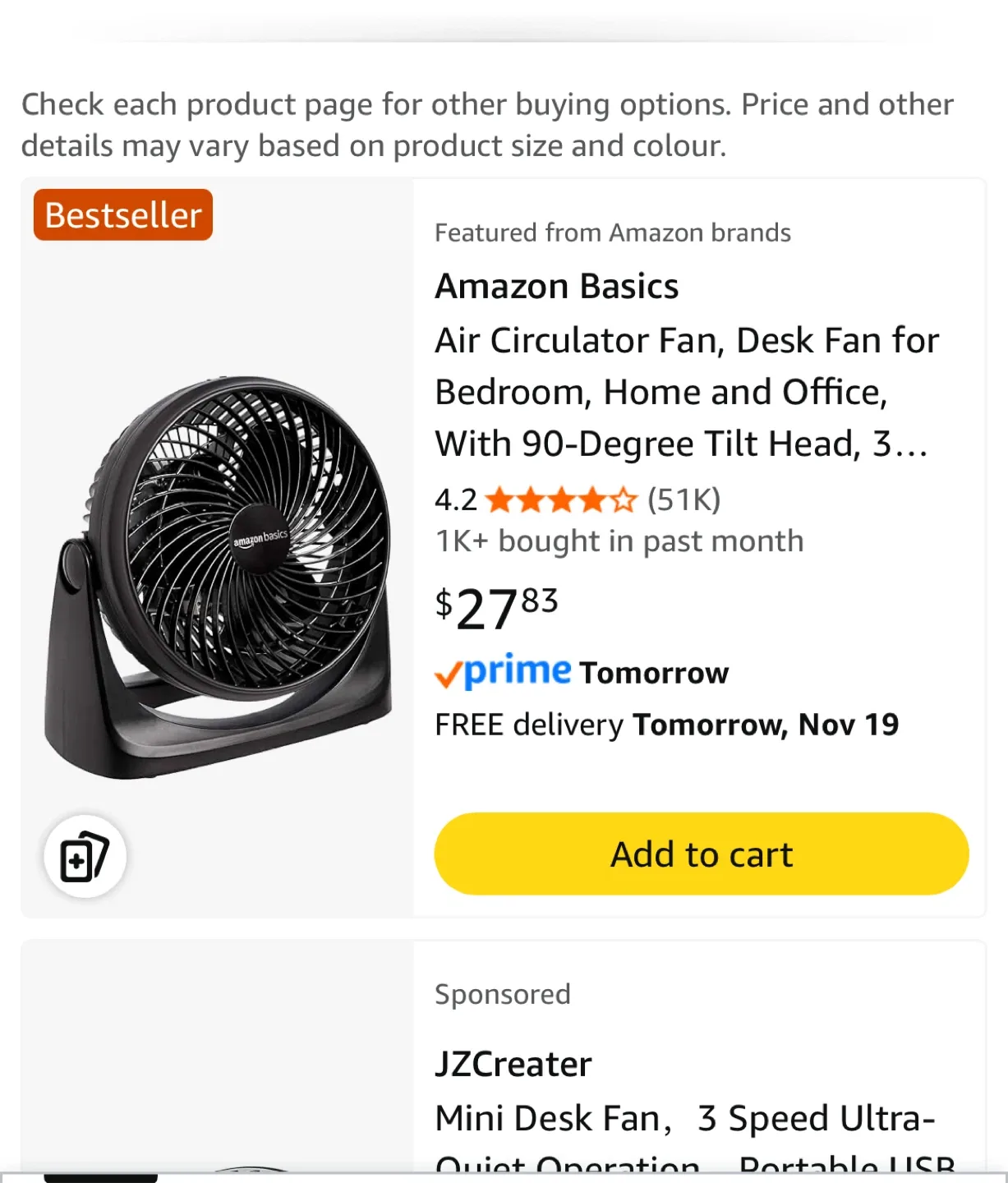1008x1183 pixels.
Task: Click the half-filled fifth star icon
Action: (x=624, y=499)
